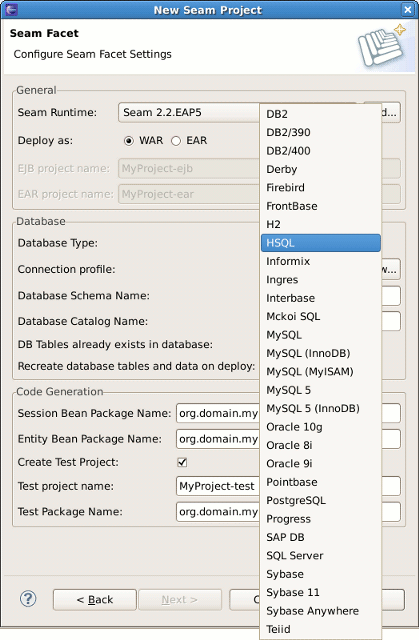Select MySQL (MyISAM) database type
The width and height of the screenshot is (419, 640).
[x=321, y=371]
